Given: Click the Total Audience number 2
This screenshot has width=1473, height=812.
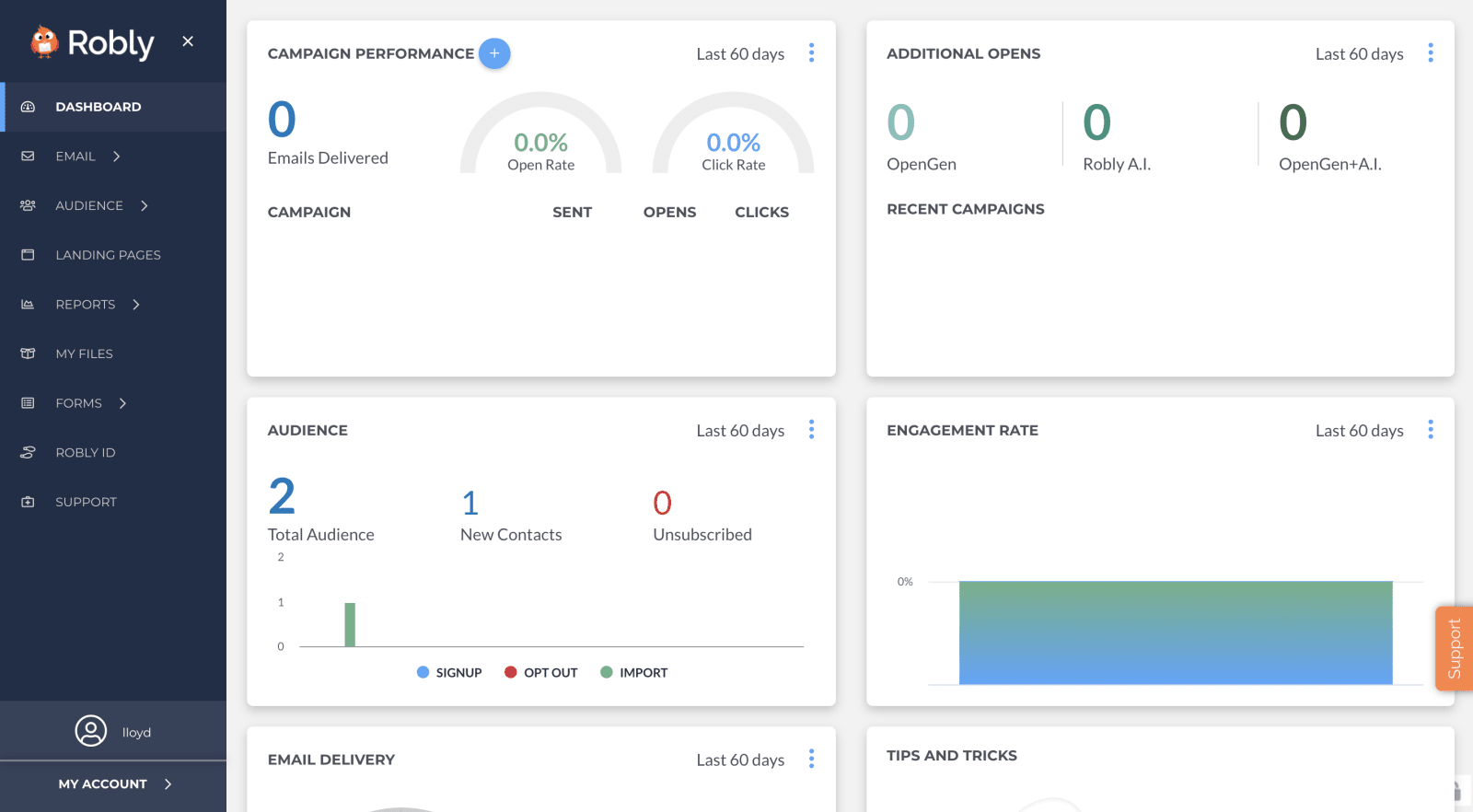Looking at the screenshot, I should point(282,496).
